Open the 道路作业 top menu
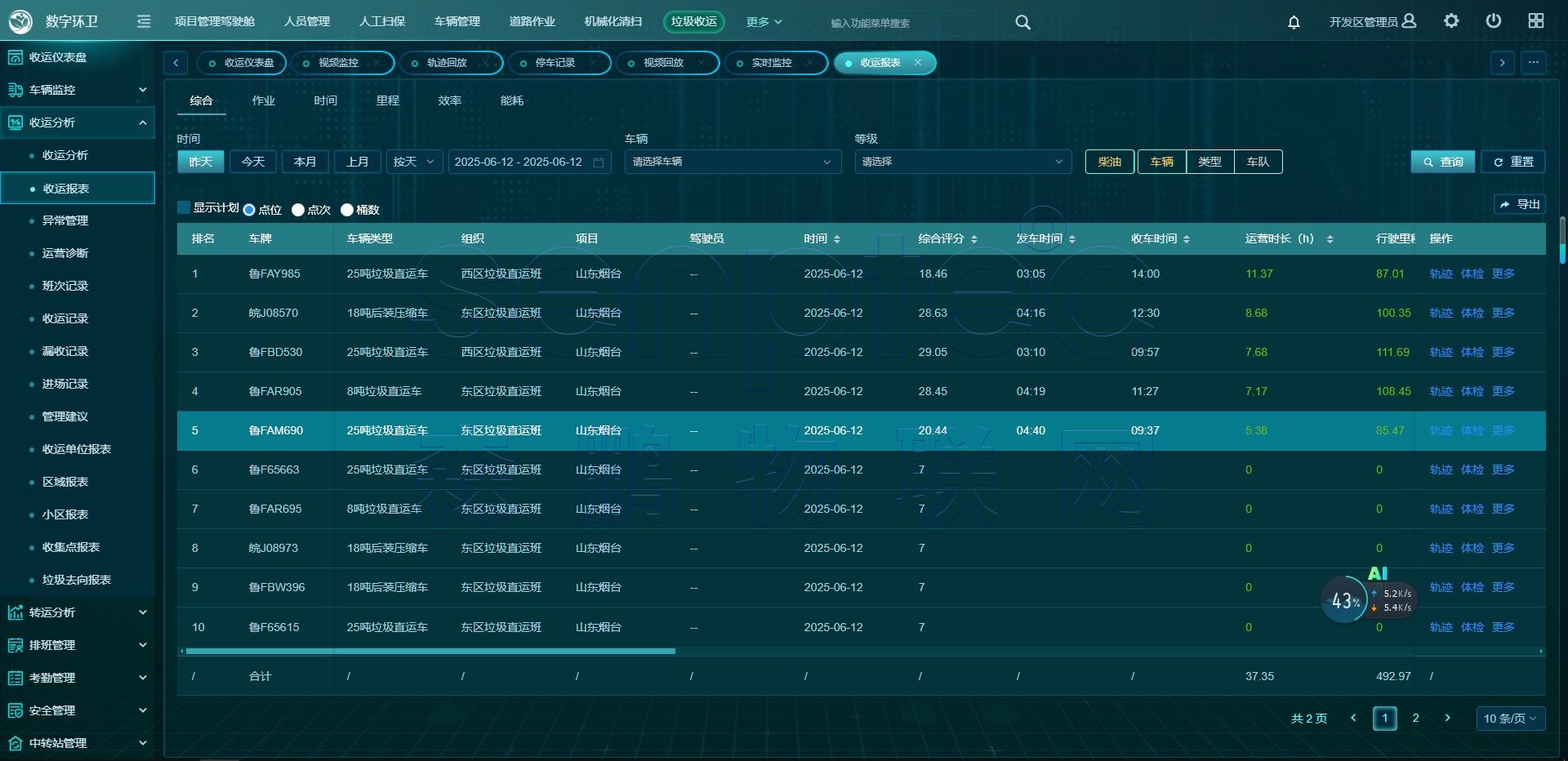This screenshot has width=1568, height=761. (x=532, y=21)
